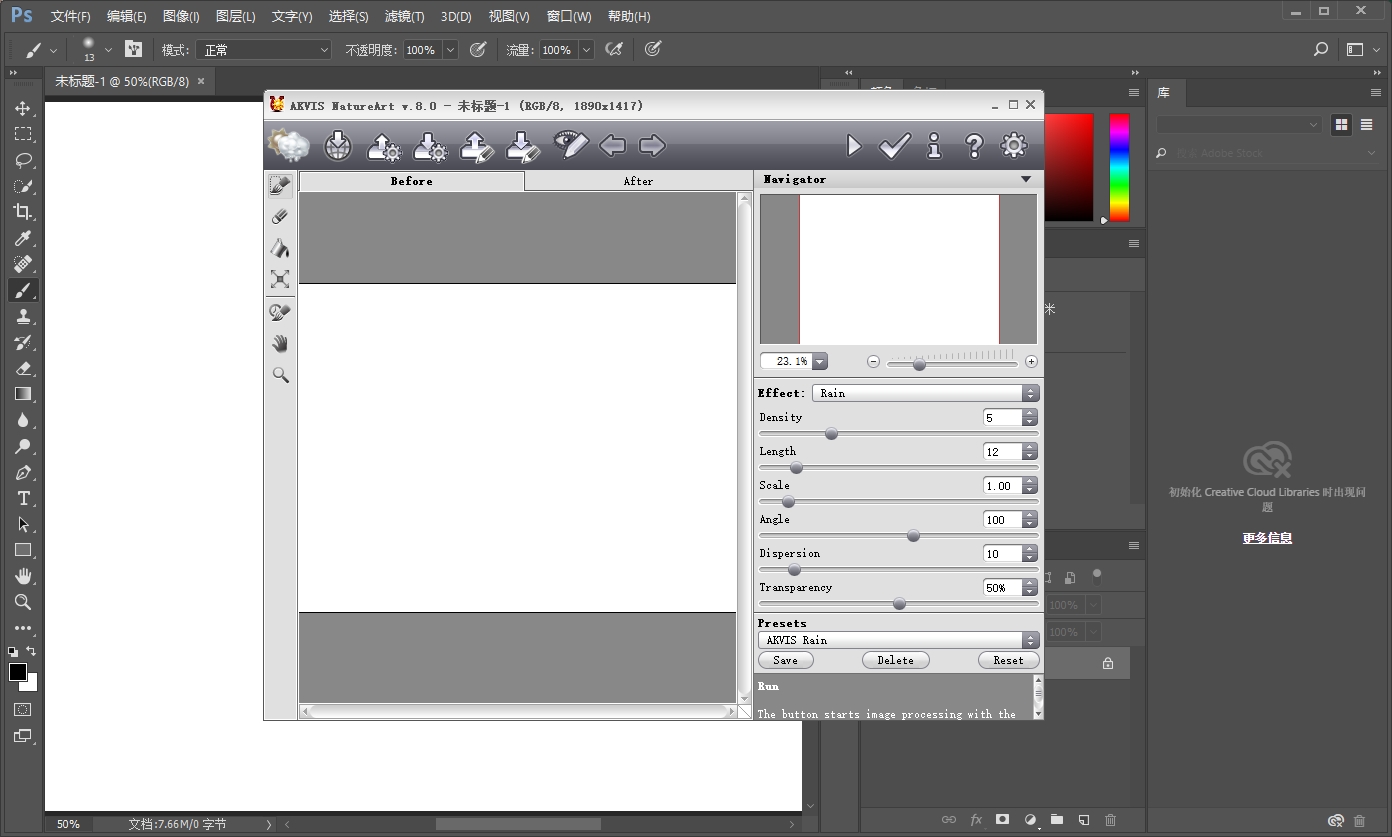Select the AKVIS hand tool
This screenshot has height=837, width=1392.
(x=280, y=344)
